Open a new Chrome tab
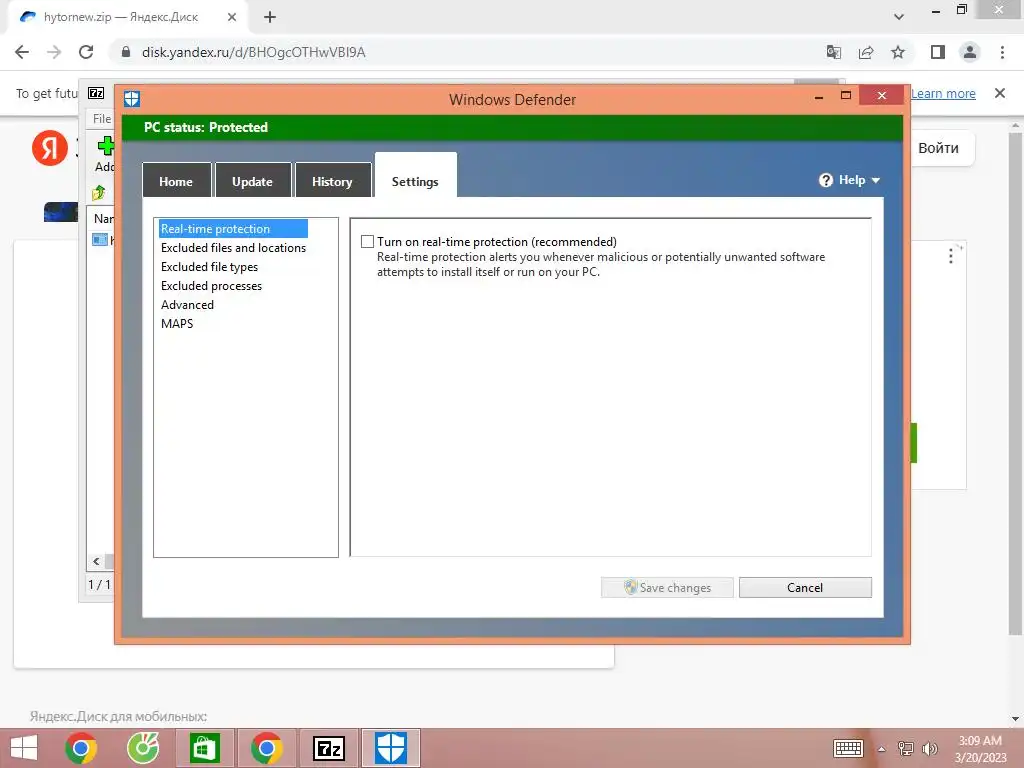 [x=270, y=17]
